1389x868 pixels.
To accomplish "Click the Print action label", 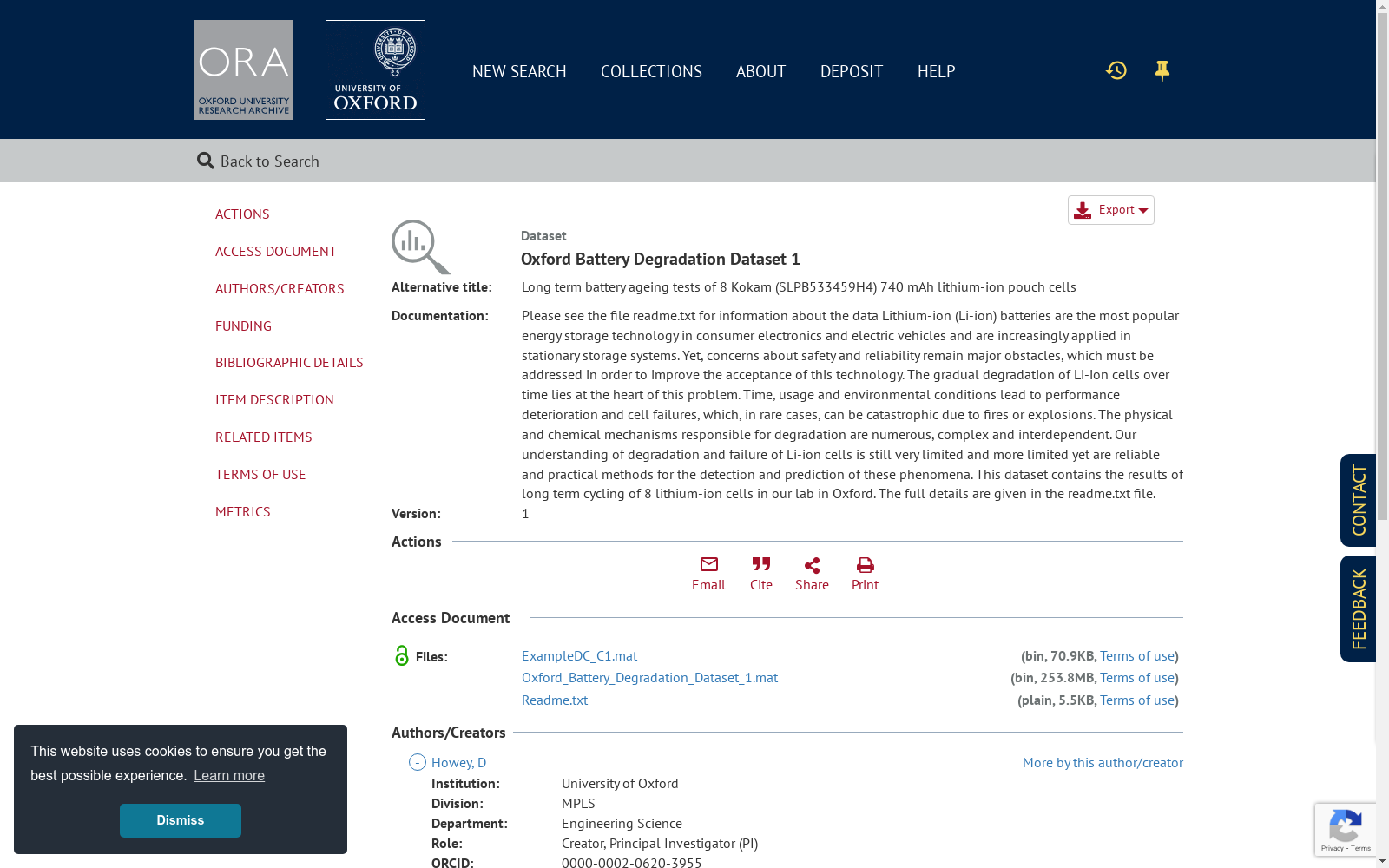I will [x=865, y=584].
